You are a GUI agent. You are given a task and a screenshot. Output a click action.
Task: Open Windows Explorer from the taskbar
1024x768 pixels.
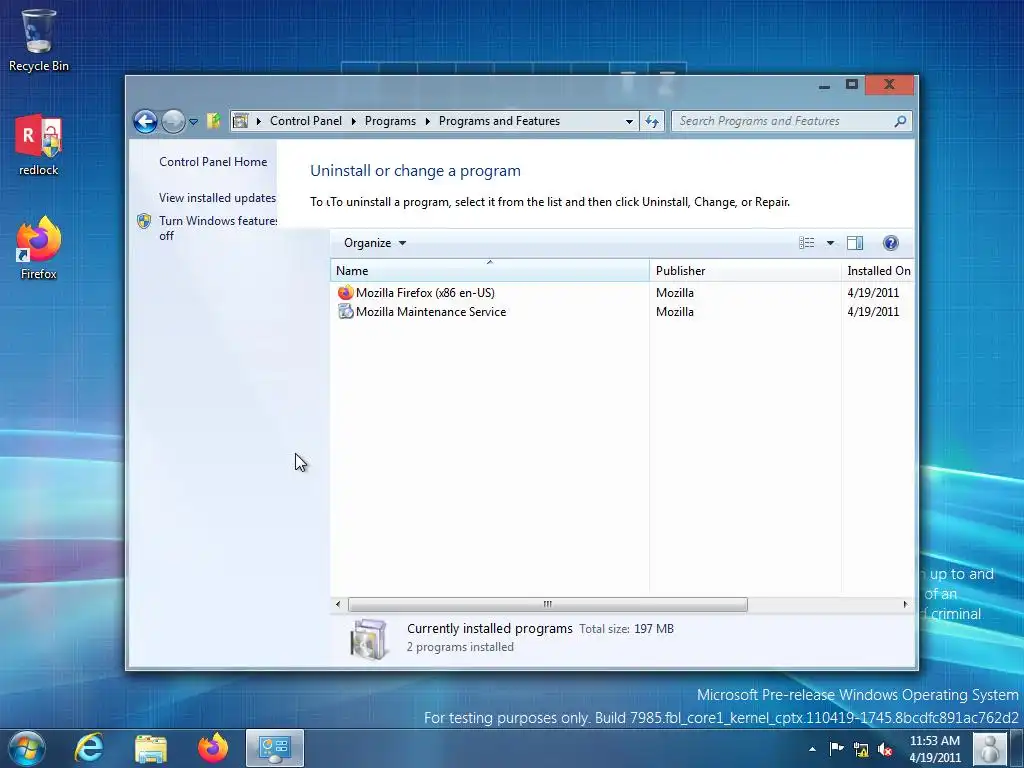click(x=151, y=748)
